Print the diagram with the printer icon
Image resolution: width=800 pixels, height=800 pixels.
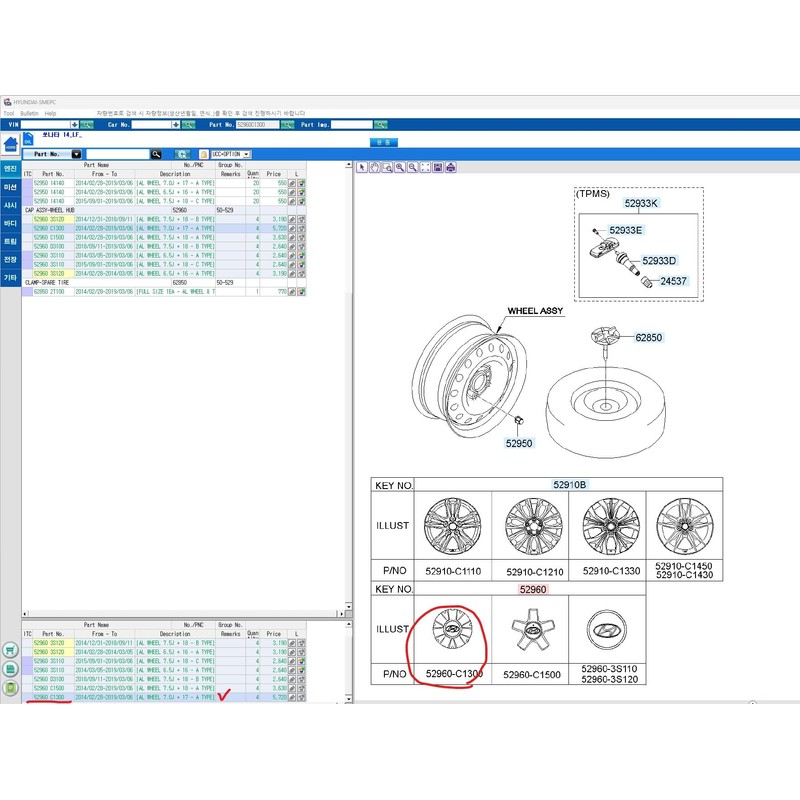[451, 167]
